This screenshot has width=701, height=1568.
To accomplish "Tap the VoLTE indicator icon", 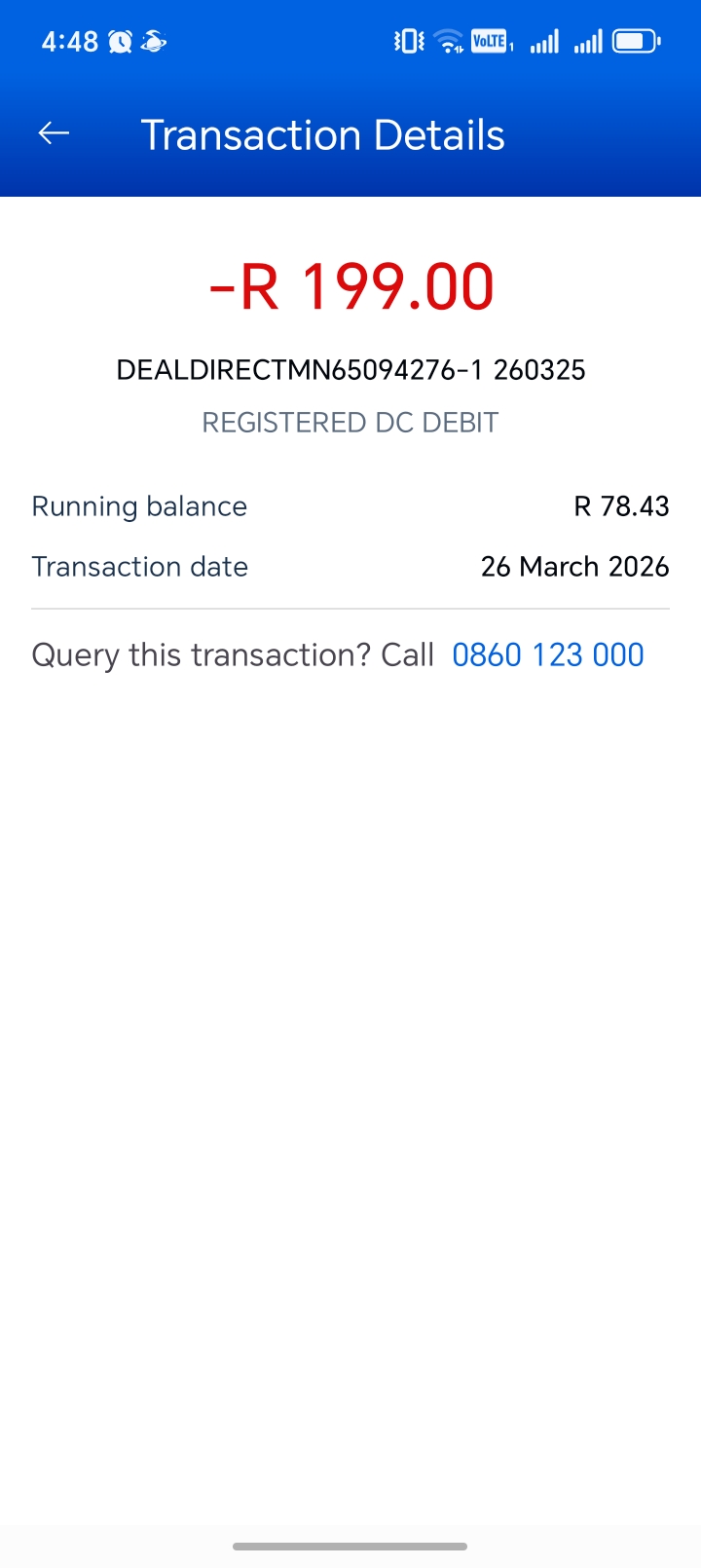I will [490, 41].
